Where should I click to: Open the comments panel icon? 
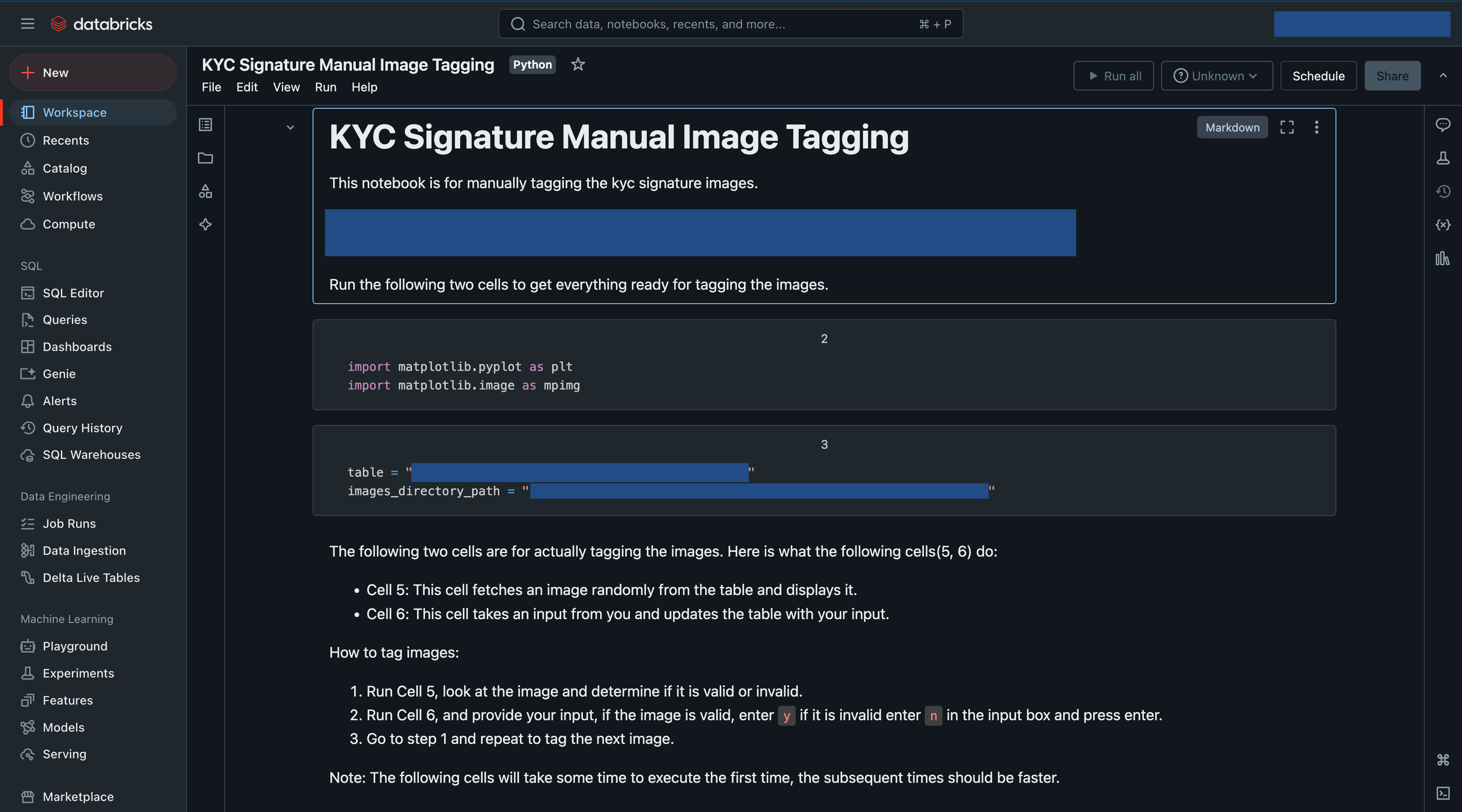1443,124
